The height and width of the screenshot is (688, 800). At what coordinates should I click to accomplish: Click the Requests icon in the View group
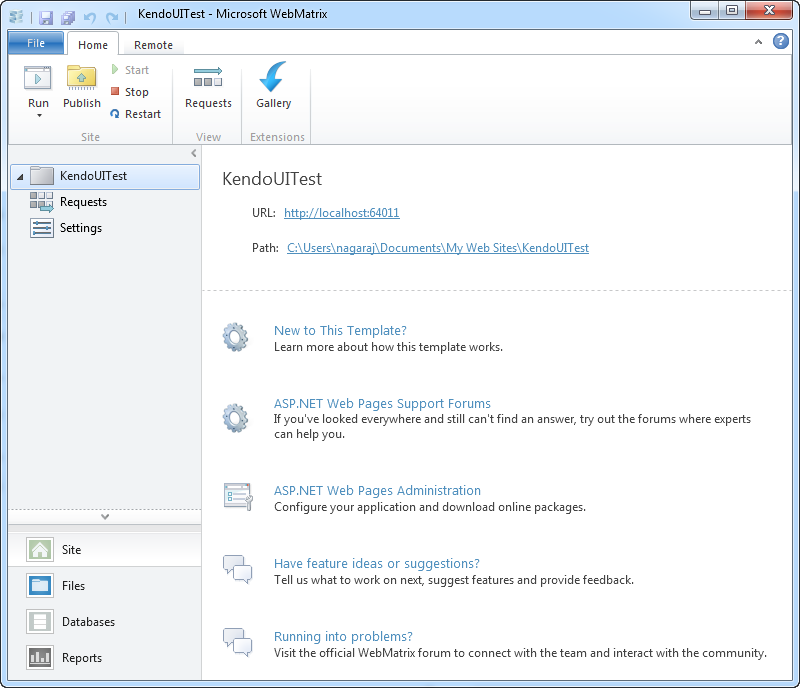click(x=208, y=78)
